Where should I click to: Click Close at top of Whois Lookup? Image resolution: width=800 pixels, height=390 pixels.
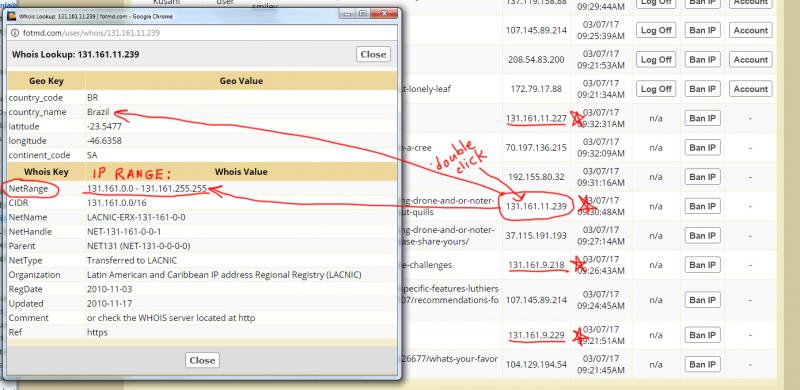click(373, 54)
